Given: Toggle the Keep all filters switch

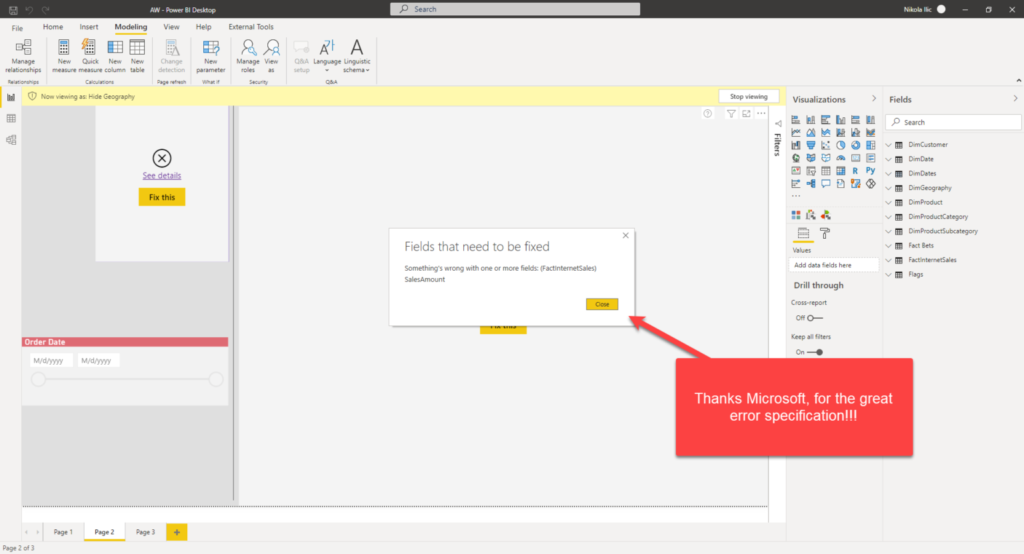Looking at the screenshot, I should click(x=814, y=352).
